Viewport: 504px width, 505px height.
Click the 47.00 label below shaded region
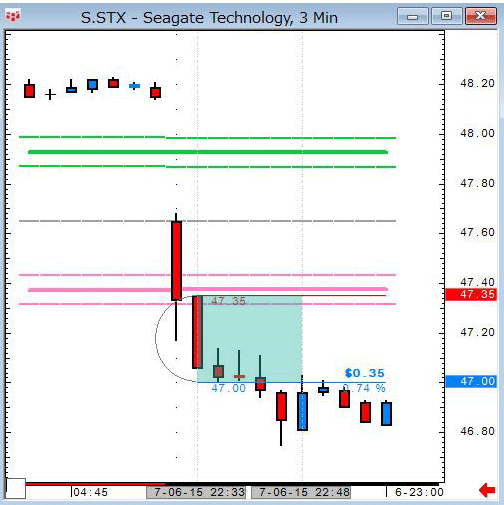click(x=229, y=388)
